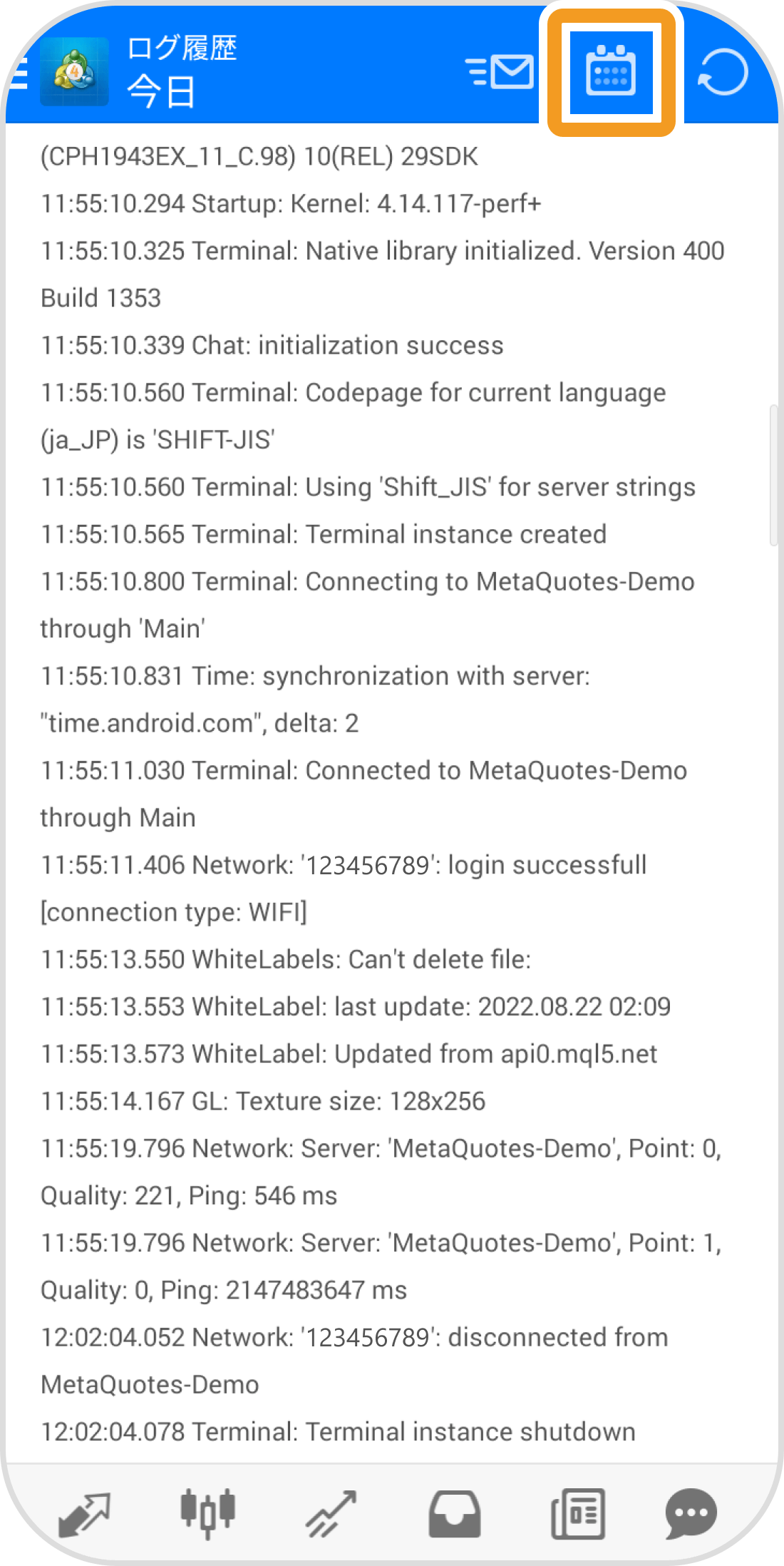Send log by email icon
Image resolution: width=784 pixels, height=1566 pixels.
[x=500, y=72]
